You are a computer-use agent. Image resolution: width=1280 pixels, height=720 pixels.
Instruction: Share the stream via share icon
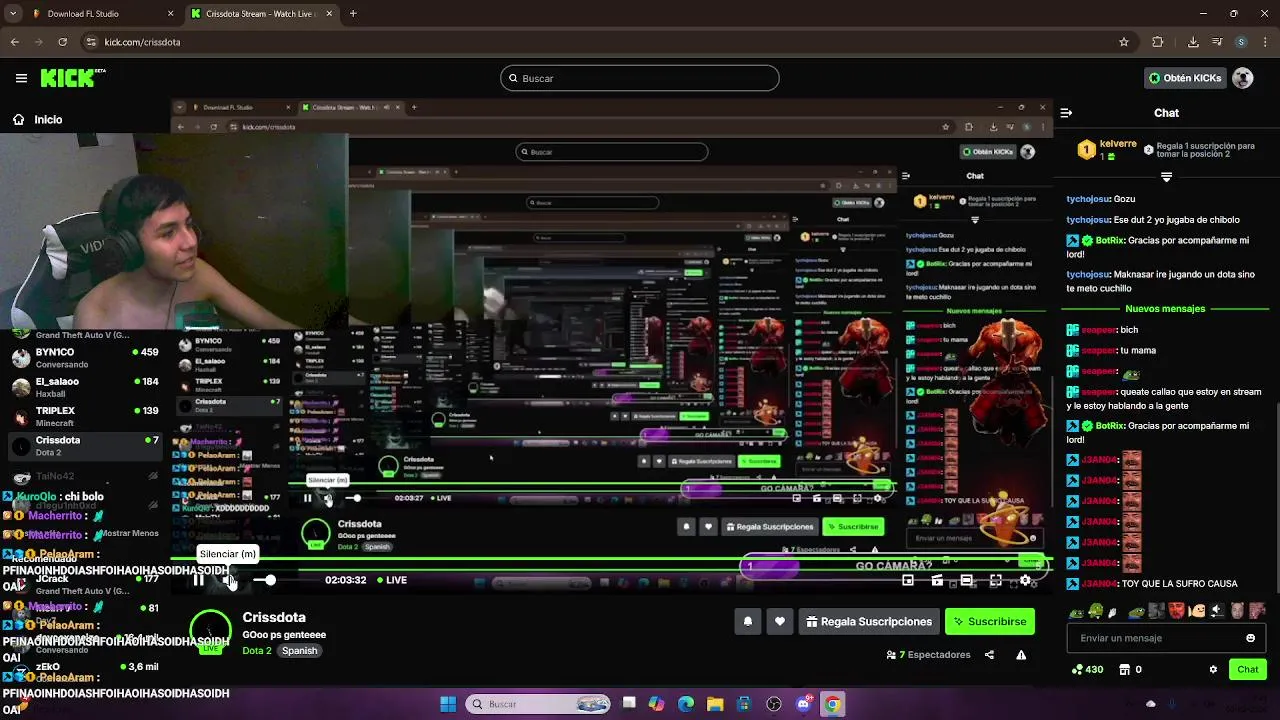[989, 655]
